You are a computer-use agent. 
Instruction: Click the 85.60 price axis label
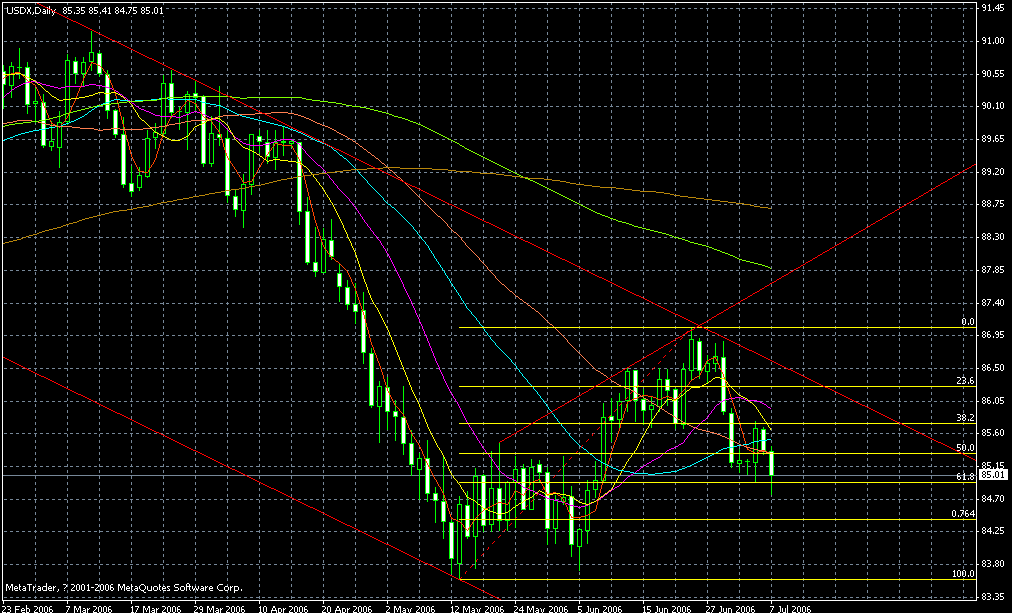[993, 433]
